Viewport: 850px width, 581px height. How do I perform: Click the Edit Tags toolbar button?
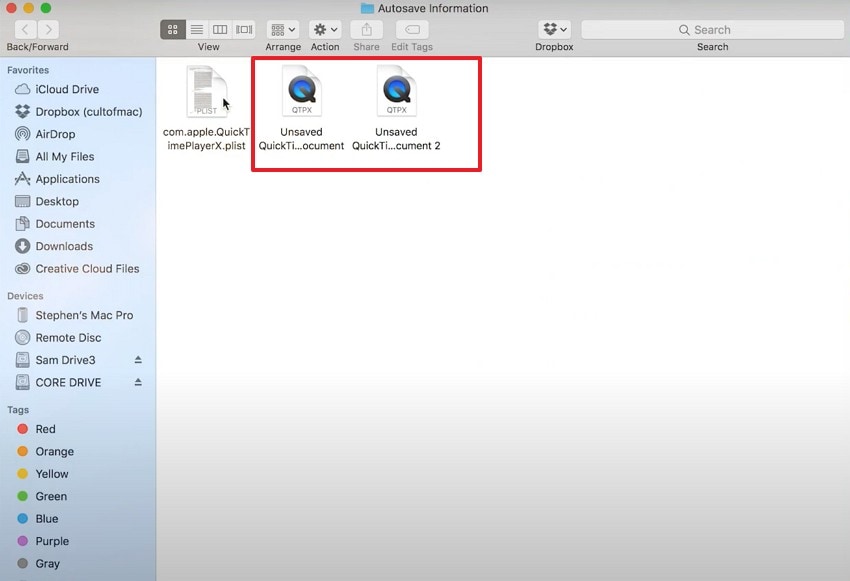point(412,29)
